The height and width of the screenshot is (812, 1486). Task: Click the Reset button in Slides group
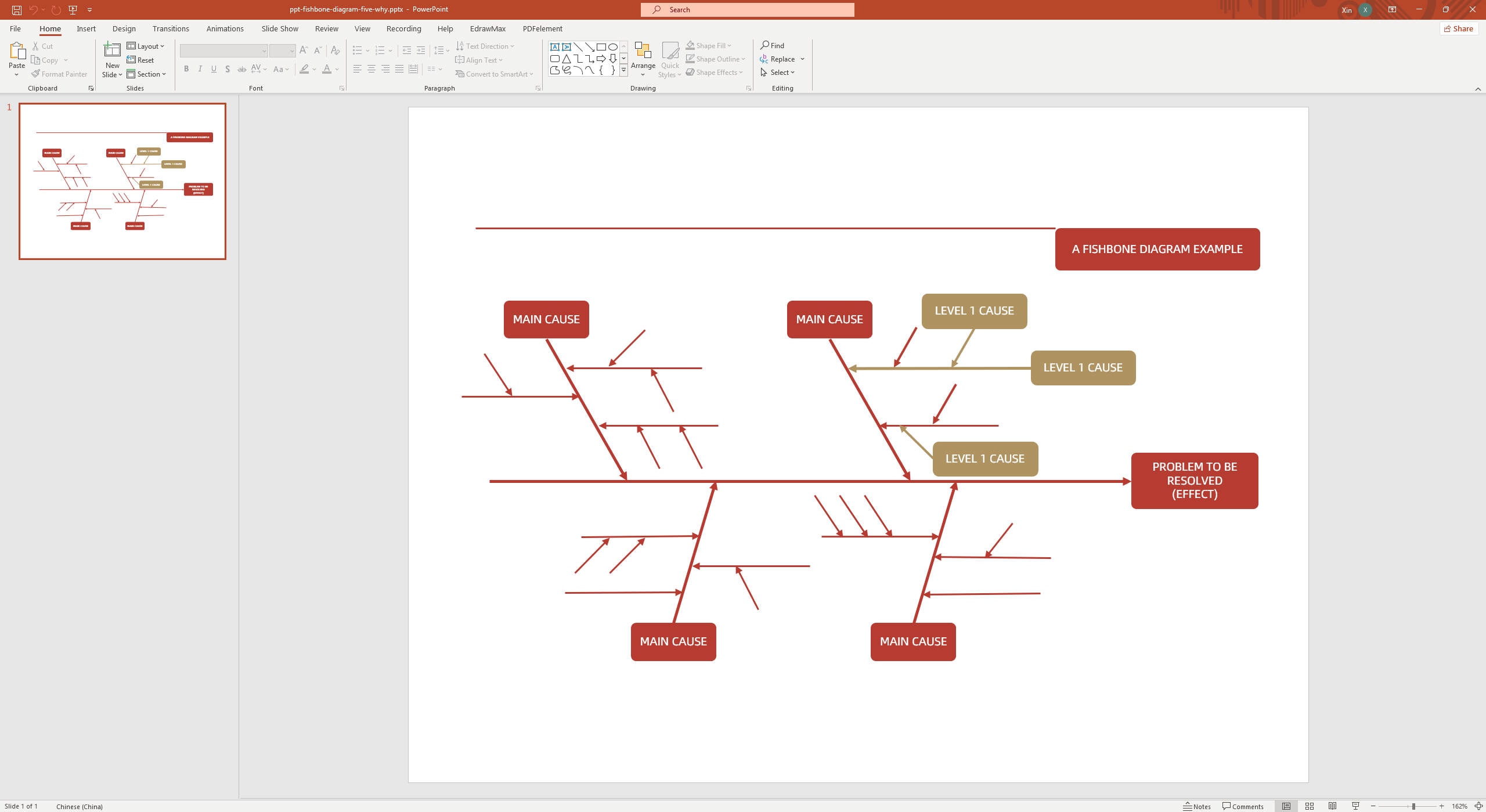coord(141,60)
